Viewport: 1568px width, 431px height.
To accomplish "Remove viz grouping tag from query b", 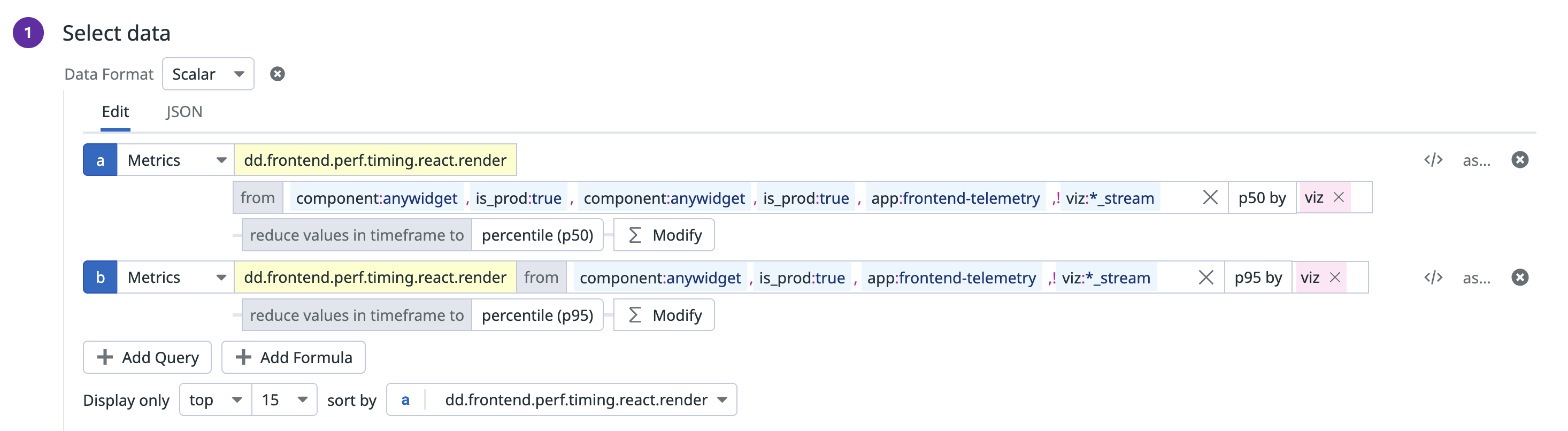I will tap(1335, 278).
